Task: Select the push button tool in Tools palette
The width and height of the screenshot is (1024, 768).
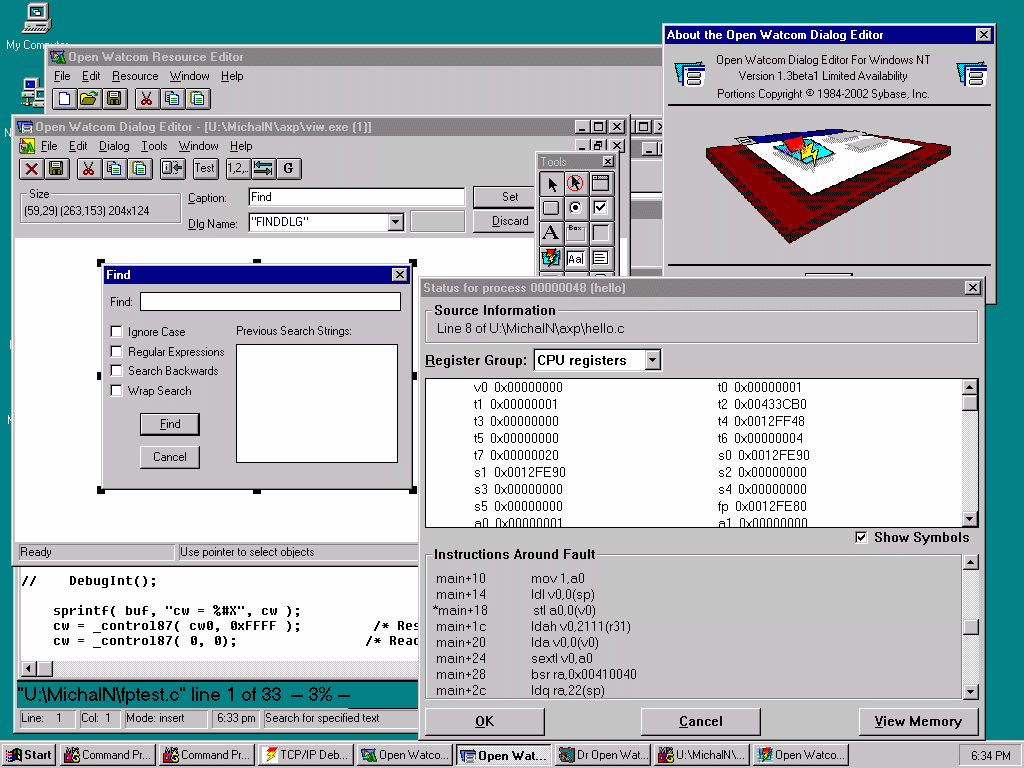Action: 551,208
